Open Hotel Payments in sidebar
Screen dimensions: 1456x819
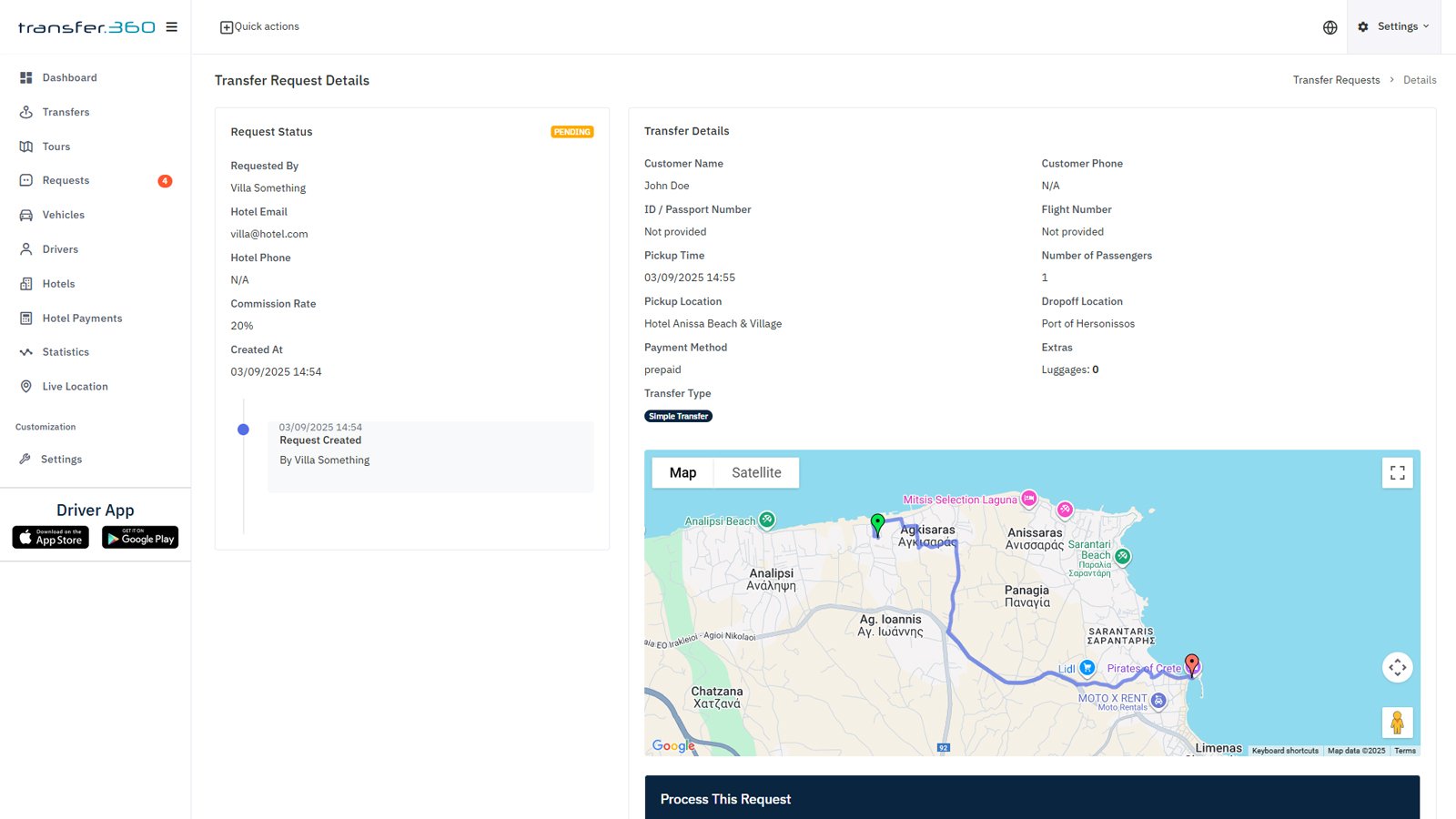[82, 318]
